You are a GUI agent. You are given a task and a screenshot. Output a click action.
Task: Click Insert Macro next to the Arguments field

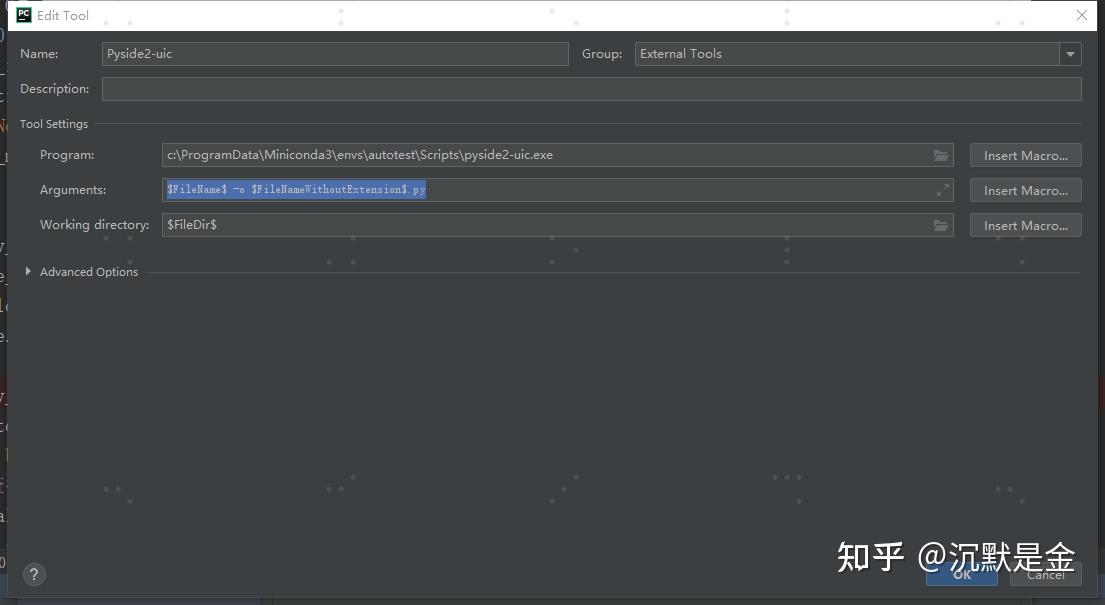[1025, 190]
